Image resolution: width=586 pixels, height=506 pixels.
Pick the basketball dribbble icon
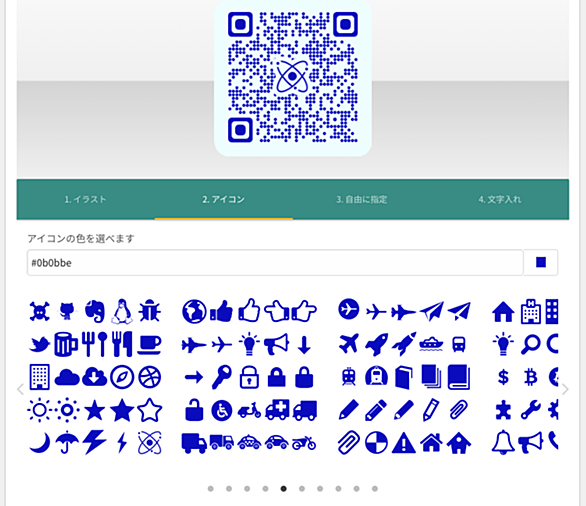click(149, 377)
